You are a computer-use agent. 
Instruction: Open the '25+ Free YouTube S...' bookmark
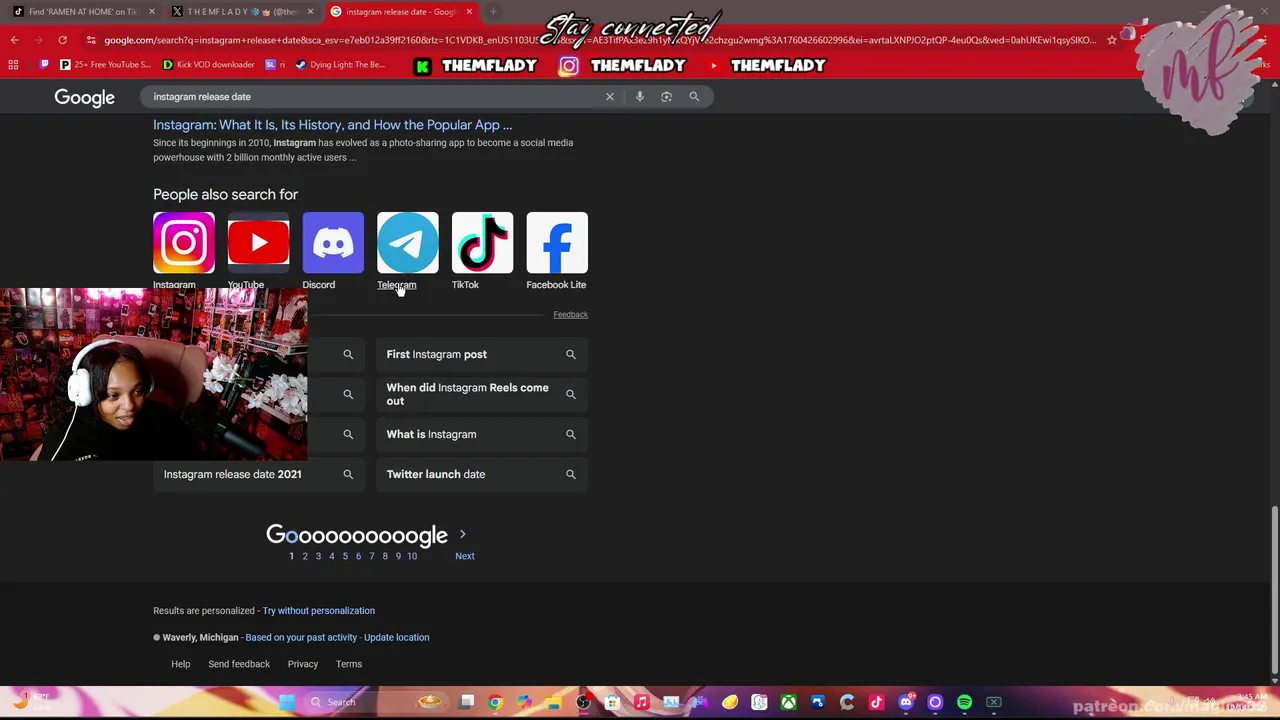[105, 65]
